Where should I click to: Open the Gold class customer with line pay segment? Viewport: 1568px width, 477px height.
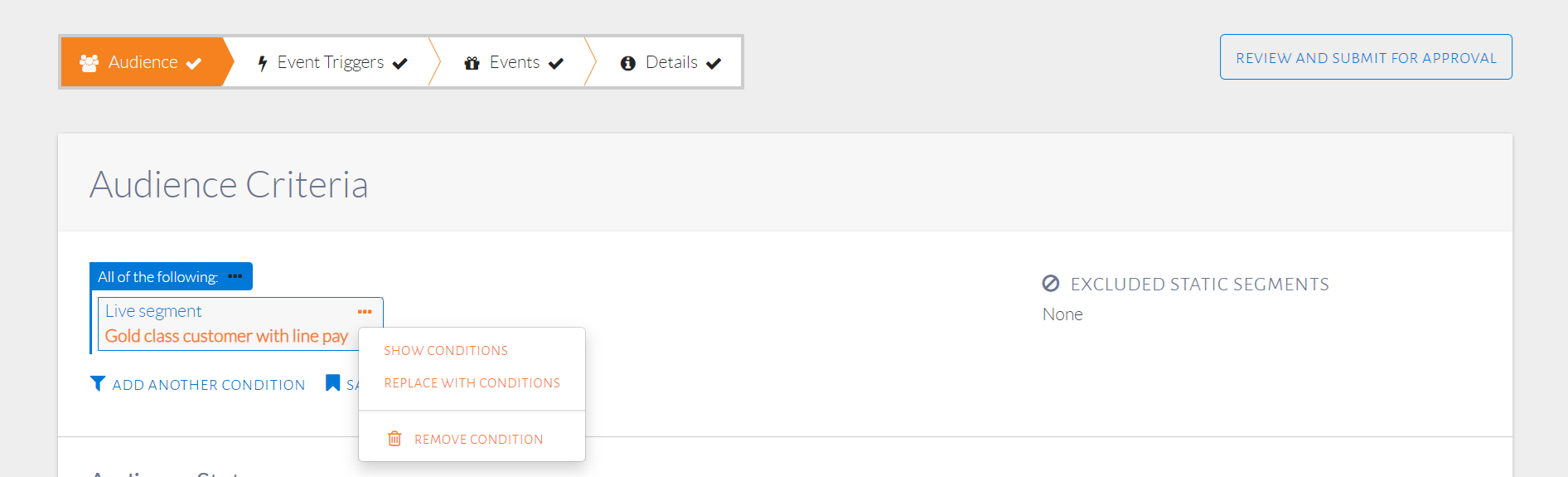point(226,336)
